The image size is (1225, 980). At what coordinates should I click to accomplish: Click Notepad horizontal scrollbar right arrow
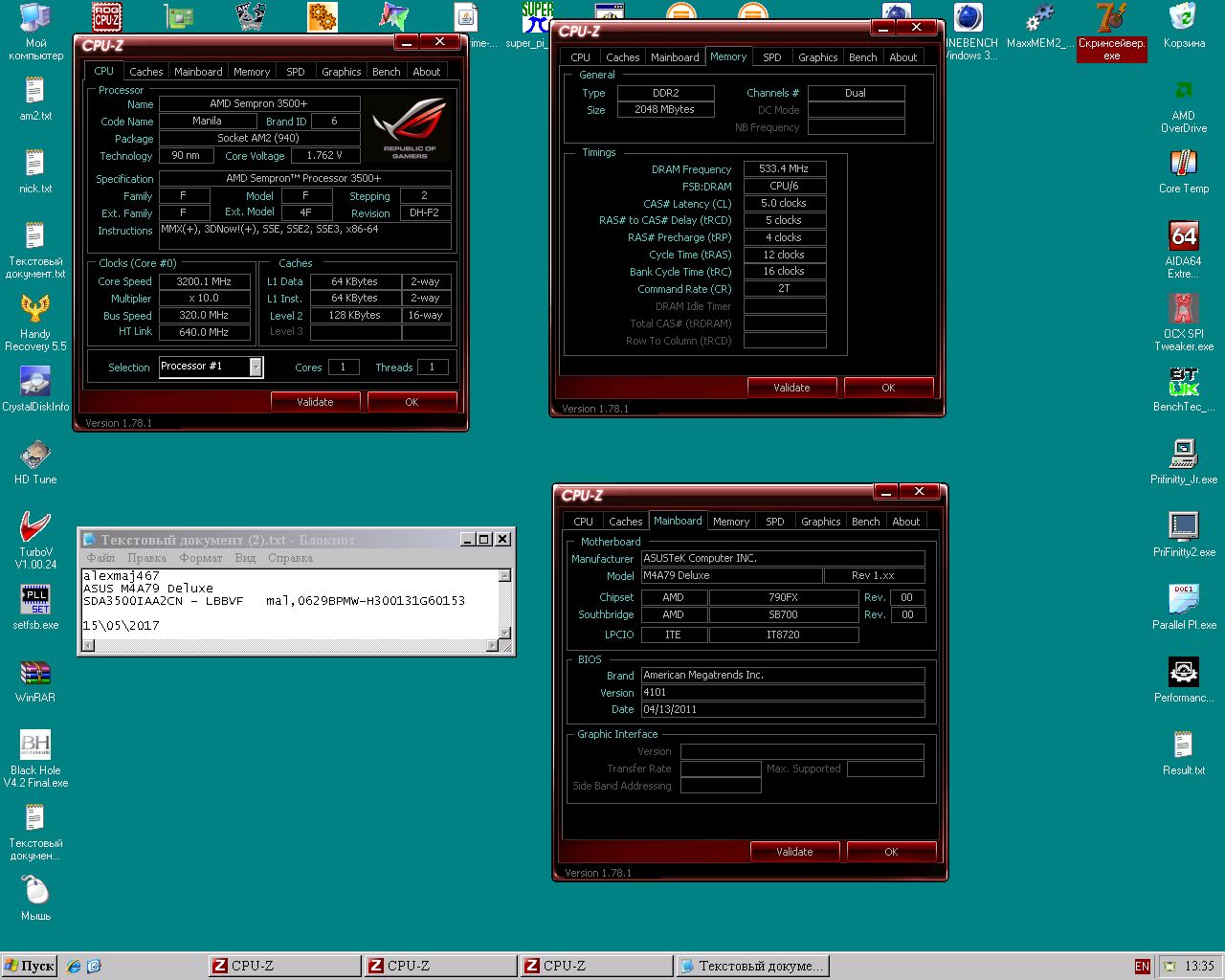click(x=492, y=645)
